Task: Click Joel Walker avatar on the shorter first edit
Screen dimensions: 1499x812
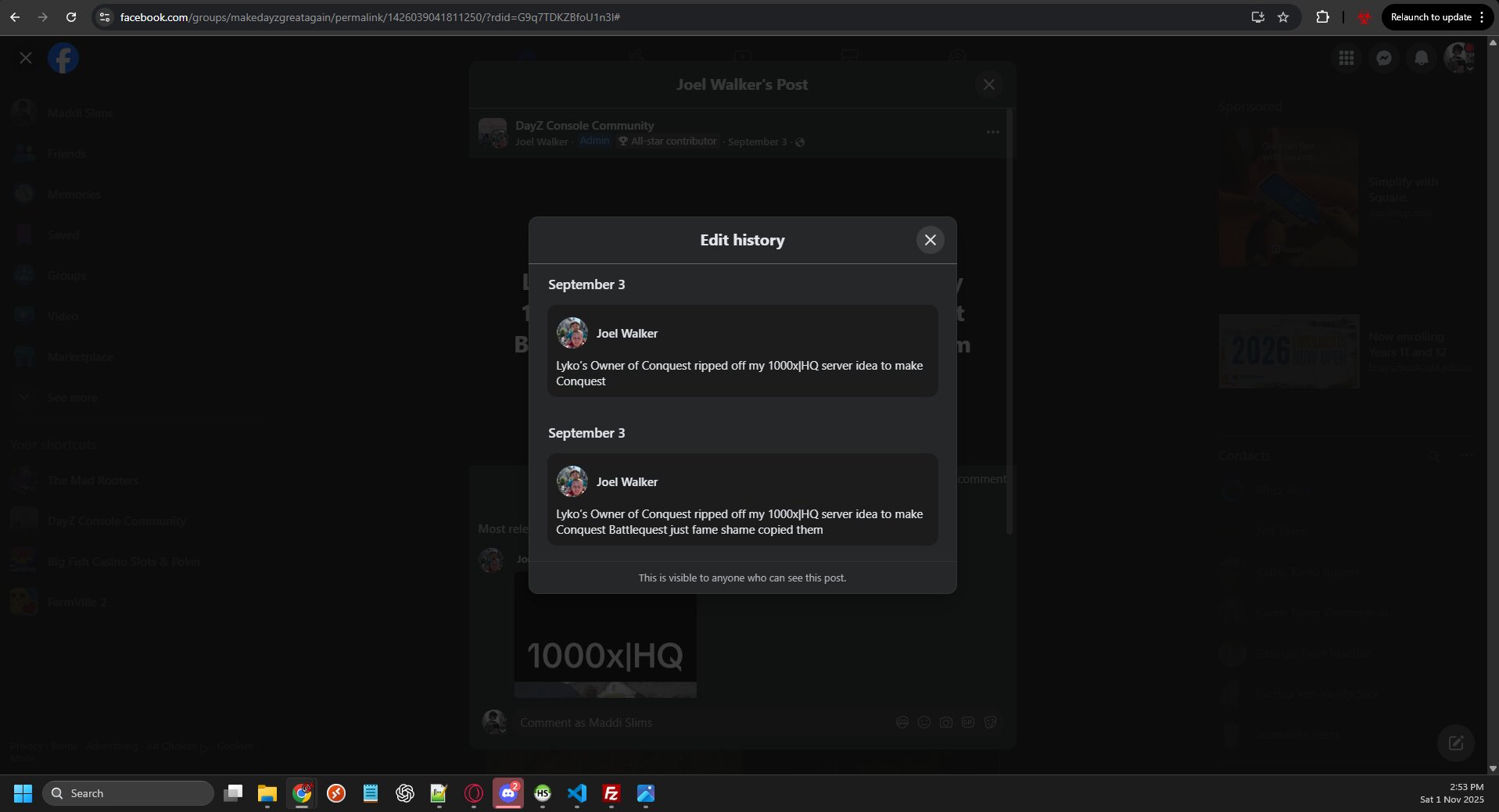Action: coord(572,334)
